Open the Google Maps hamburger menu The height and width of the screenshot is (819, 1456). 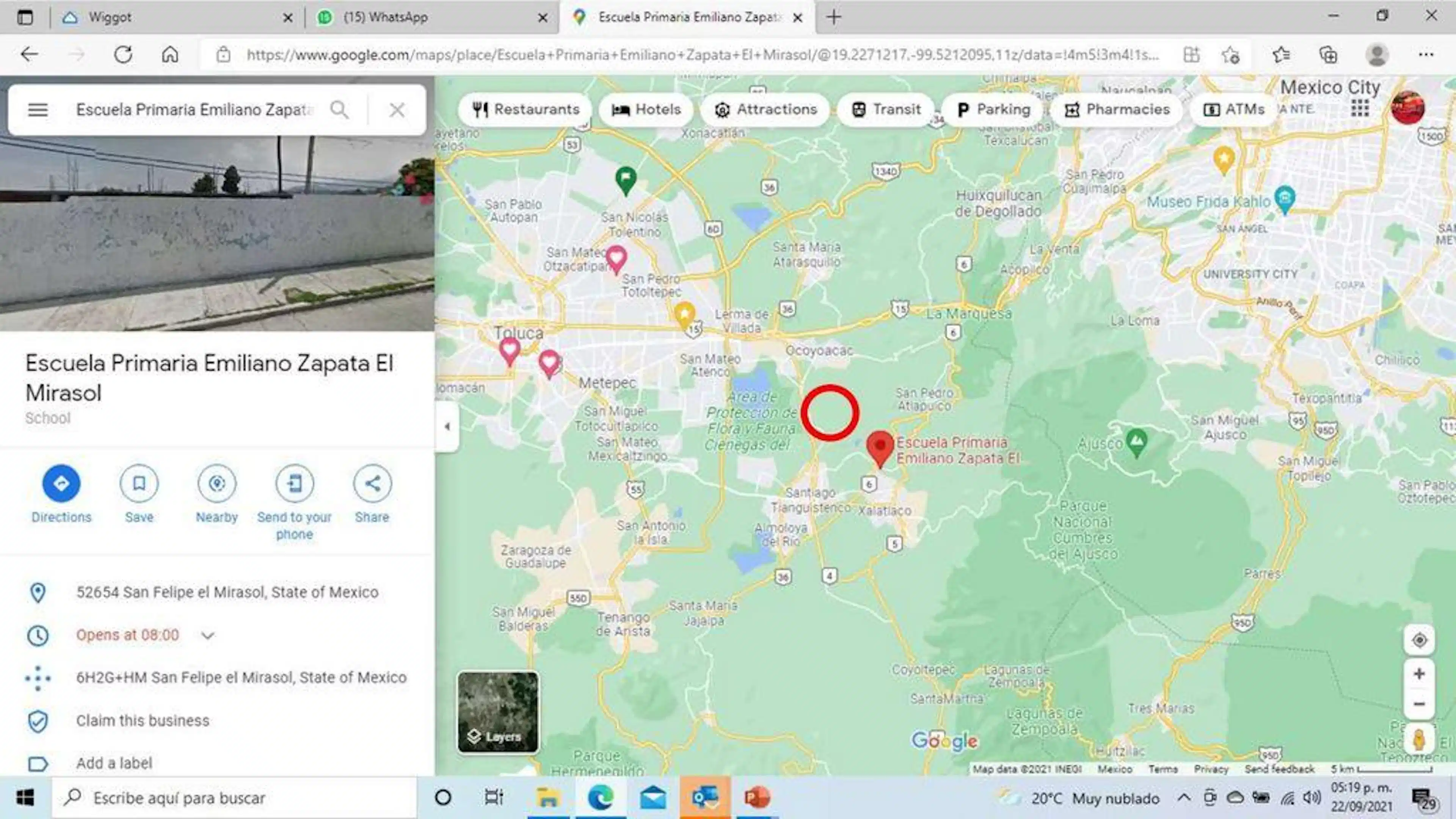(38, 110)
